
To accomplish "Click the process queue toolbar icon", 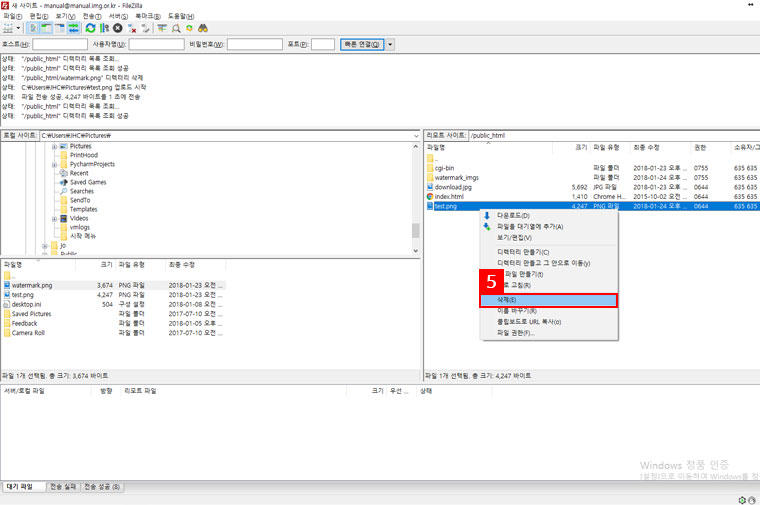I will click(x=104, y=28).
